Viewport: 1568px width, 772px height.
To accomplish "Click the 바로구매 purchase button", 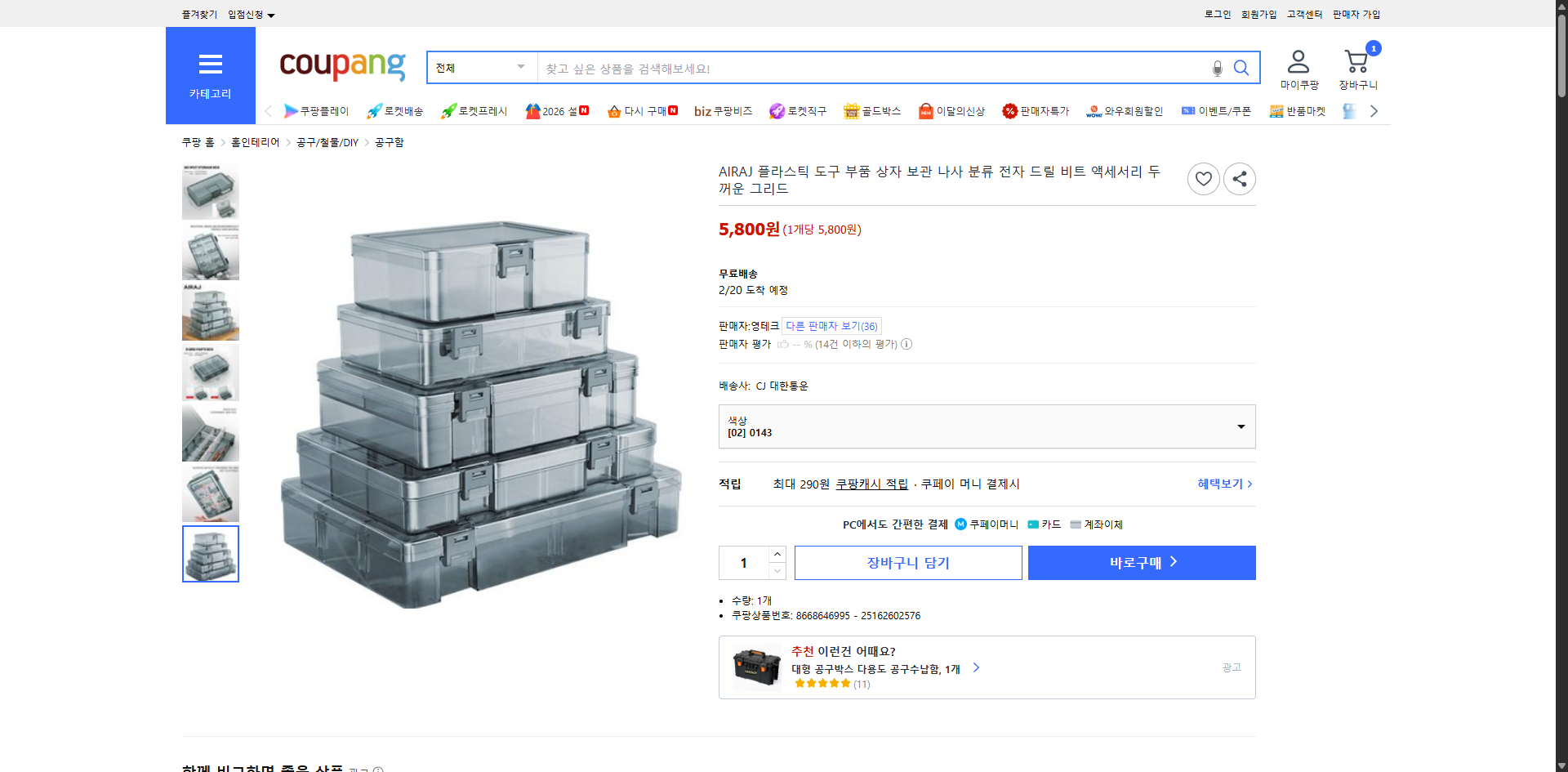I will (1141, 562).
